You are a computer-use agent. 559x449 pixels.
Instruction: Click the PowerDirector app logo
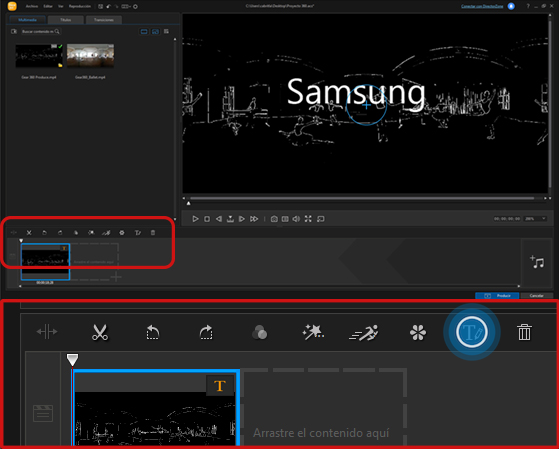pyautogui.click(x=12, y=6)
